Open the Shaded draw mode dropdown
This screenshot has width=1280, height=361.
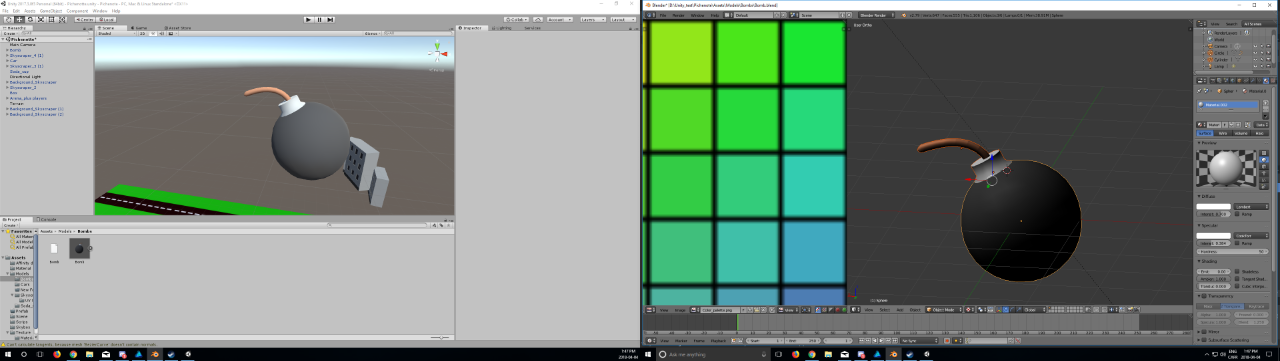tap(116, 33)
